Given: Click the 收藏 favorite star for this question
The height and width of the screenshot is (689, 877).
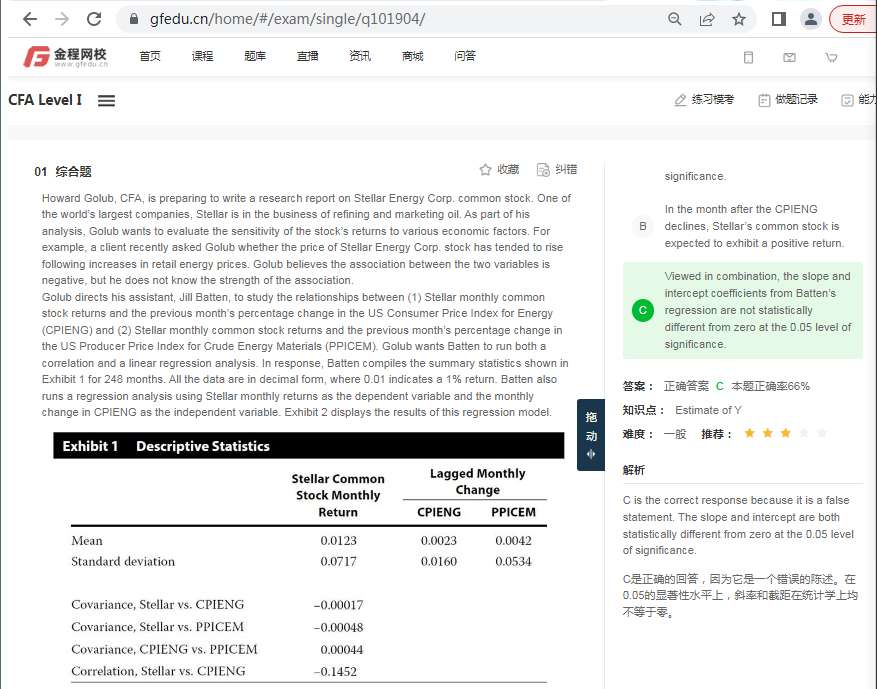Looking at the screenshot, I should (499, 169).
